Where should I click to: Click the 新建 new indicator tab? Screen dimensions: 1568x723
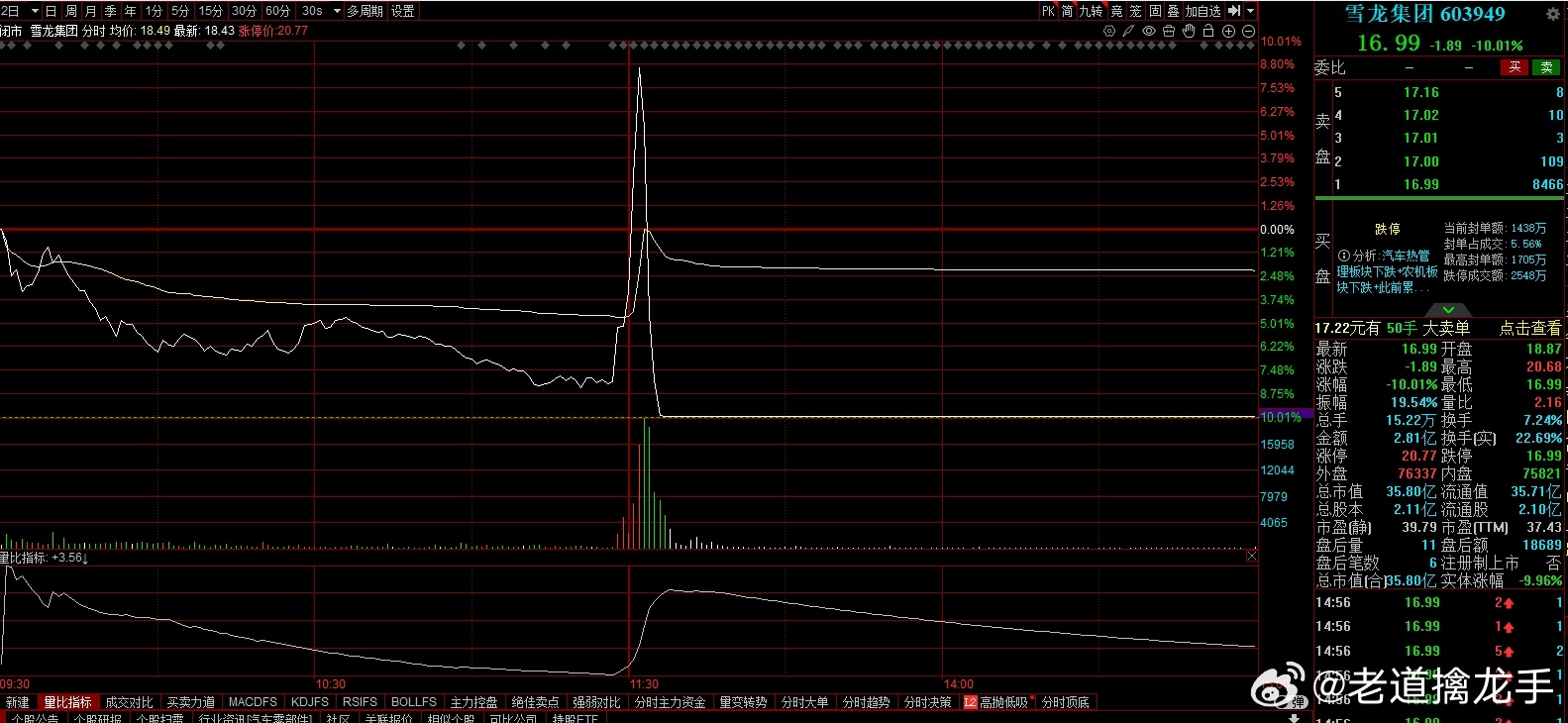coord(18,702)
